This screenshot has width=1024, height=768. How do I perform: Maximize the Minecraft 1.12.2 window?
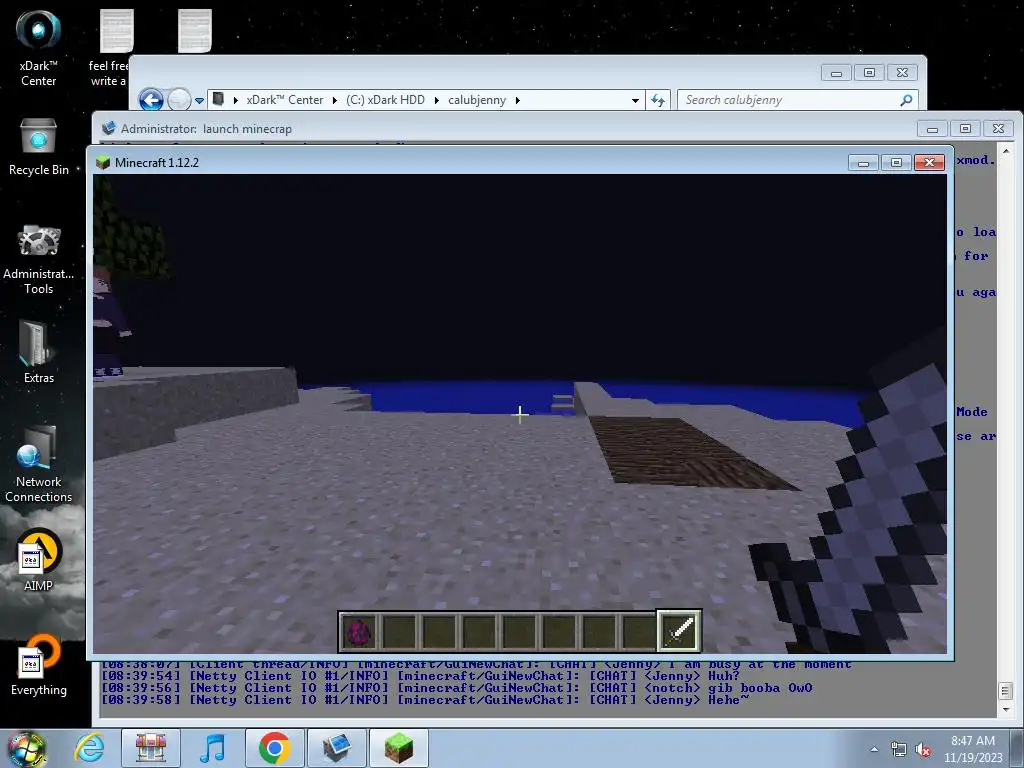(x=896, y=163)
